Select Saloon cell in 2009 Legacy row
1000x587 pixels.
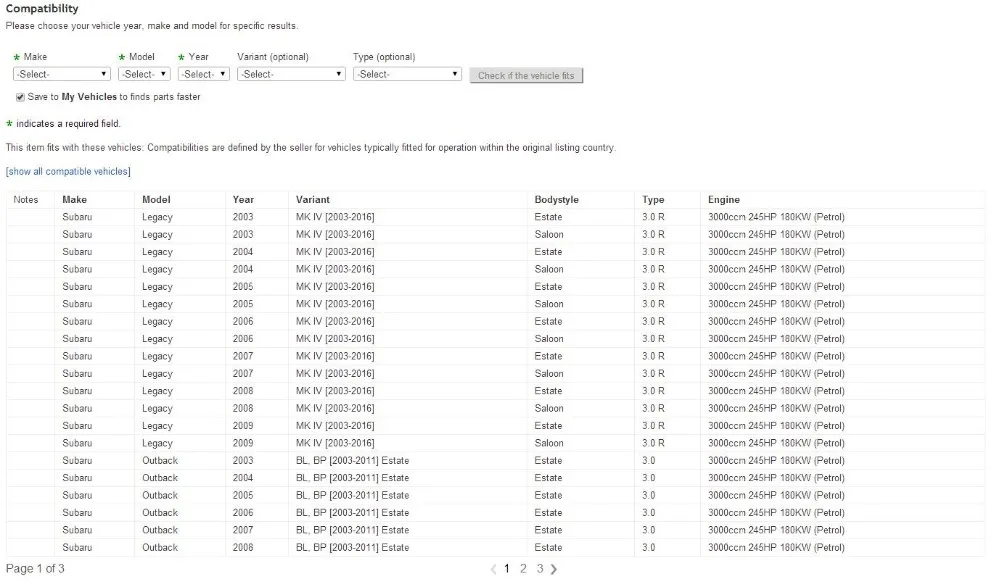pos(549,443)
